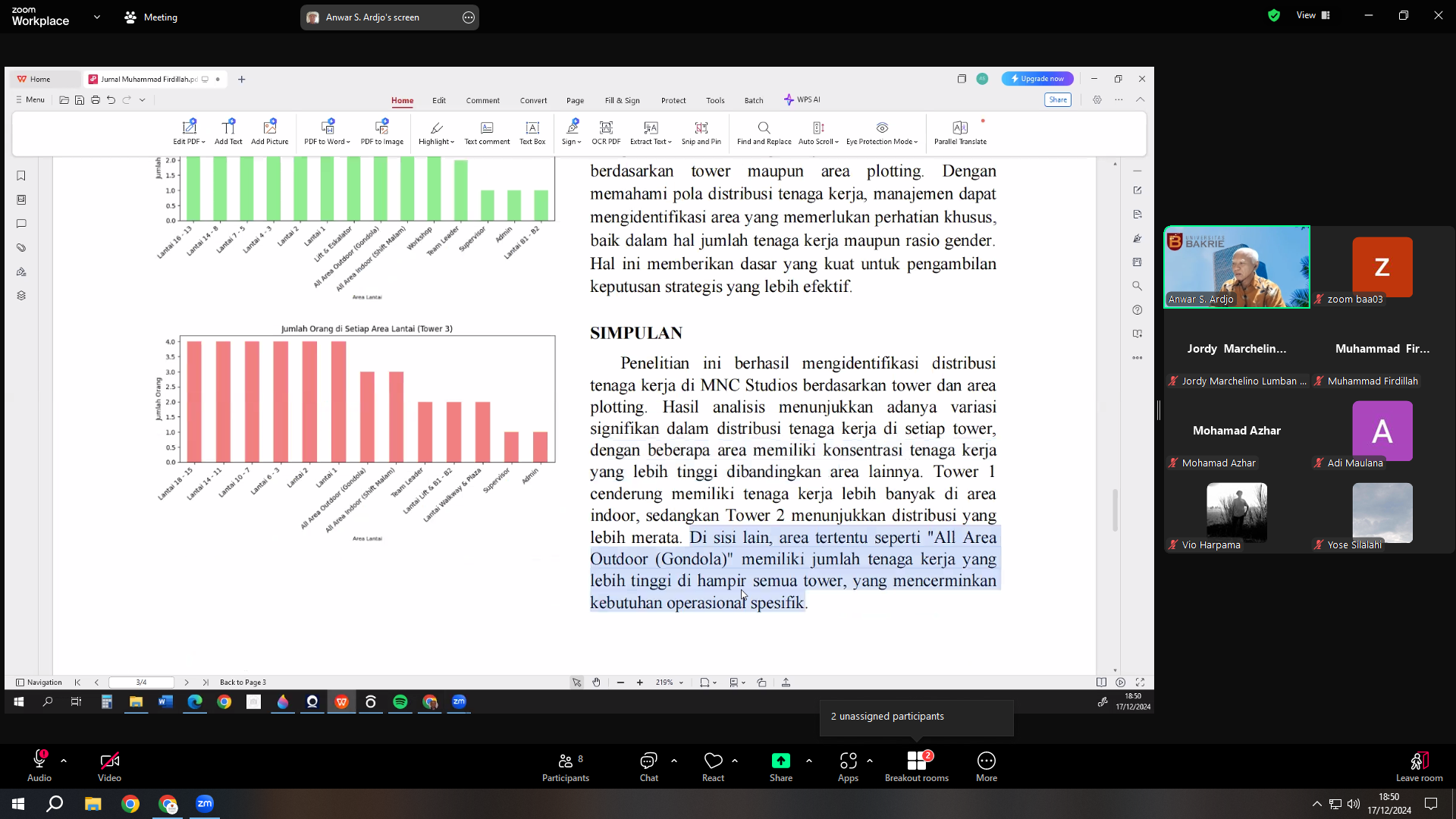The height and width of the screenshot is (819, 1456).
Task: Open PDF to Image converter
Action: (x=382, y=132)
